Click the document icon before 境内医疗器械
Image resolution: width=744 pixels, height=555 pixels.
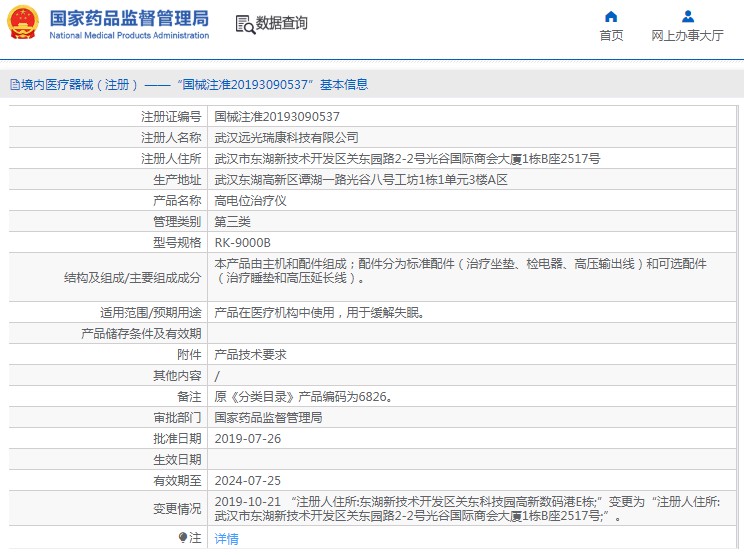(x=15, y=85)
